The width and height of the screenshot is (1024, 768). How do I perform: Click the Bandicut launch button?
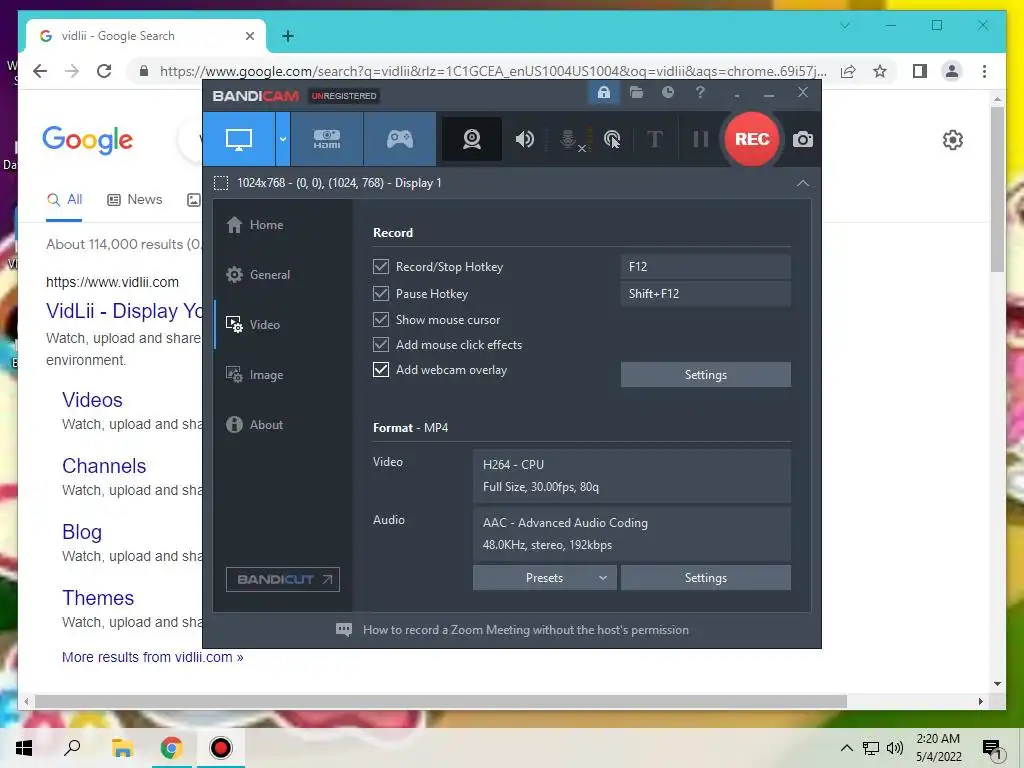[283, 579]
